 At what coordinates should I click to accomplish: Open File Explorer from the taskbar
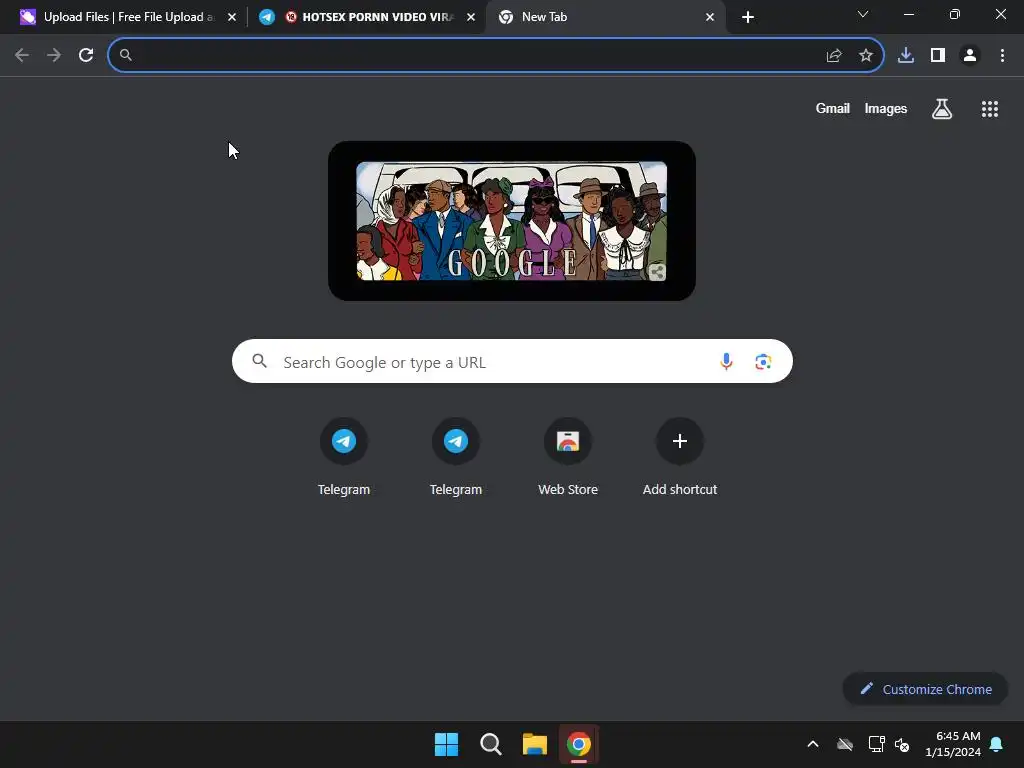tap(535, 744)
